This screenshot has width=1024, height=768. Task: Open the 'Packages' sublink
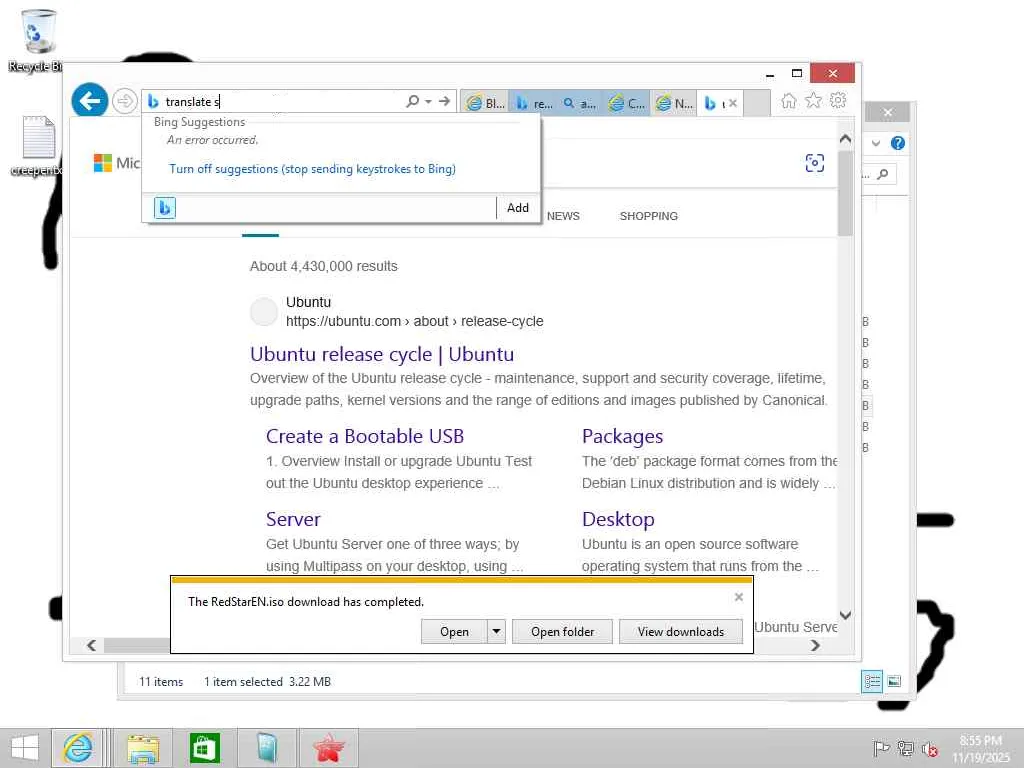tap(622, 436)
